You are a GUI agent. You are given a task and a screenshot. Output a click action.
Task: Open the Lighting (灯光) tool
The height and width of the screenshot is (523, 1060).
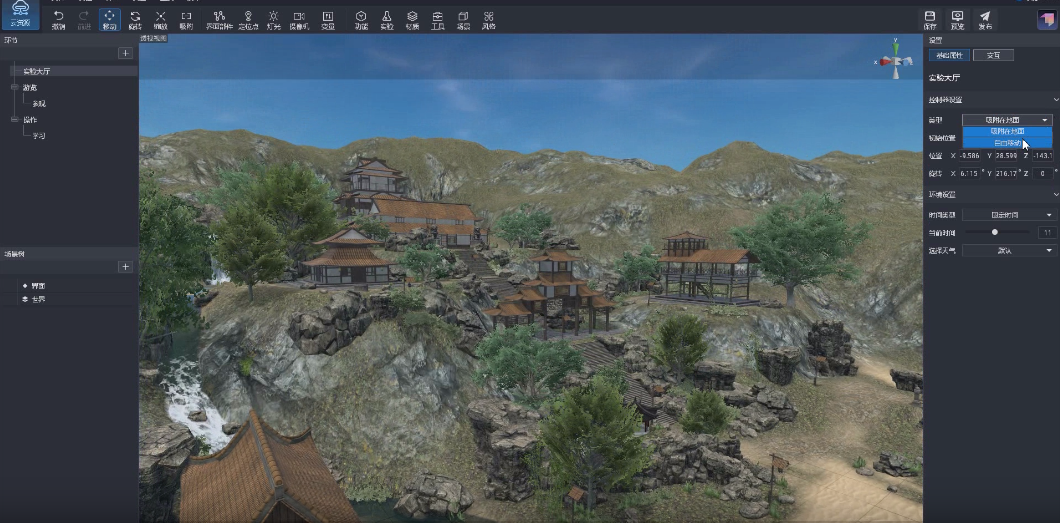[x=273, y=18]
